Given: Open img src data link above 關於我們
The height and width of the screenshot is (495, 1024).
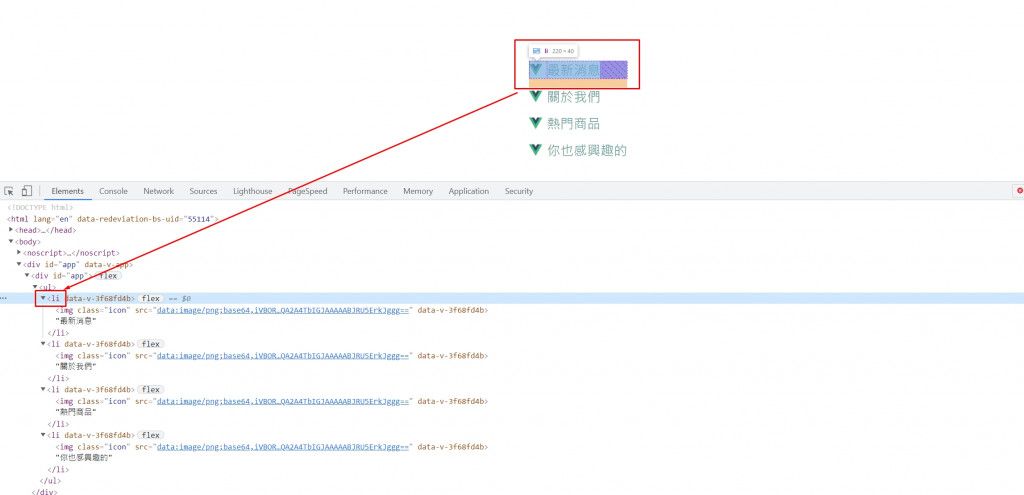Looking at the screenshot, I should click(x=283, y=356).
